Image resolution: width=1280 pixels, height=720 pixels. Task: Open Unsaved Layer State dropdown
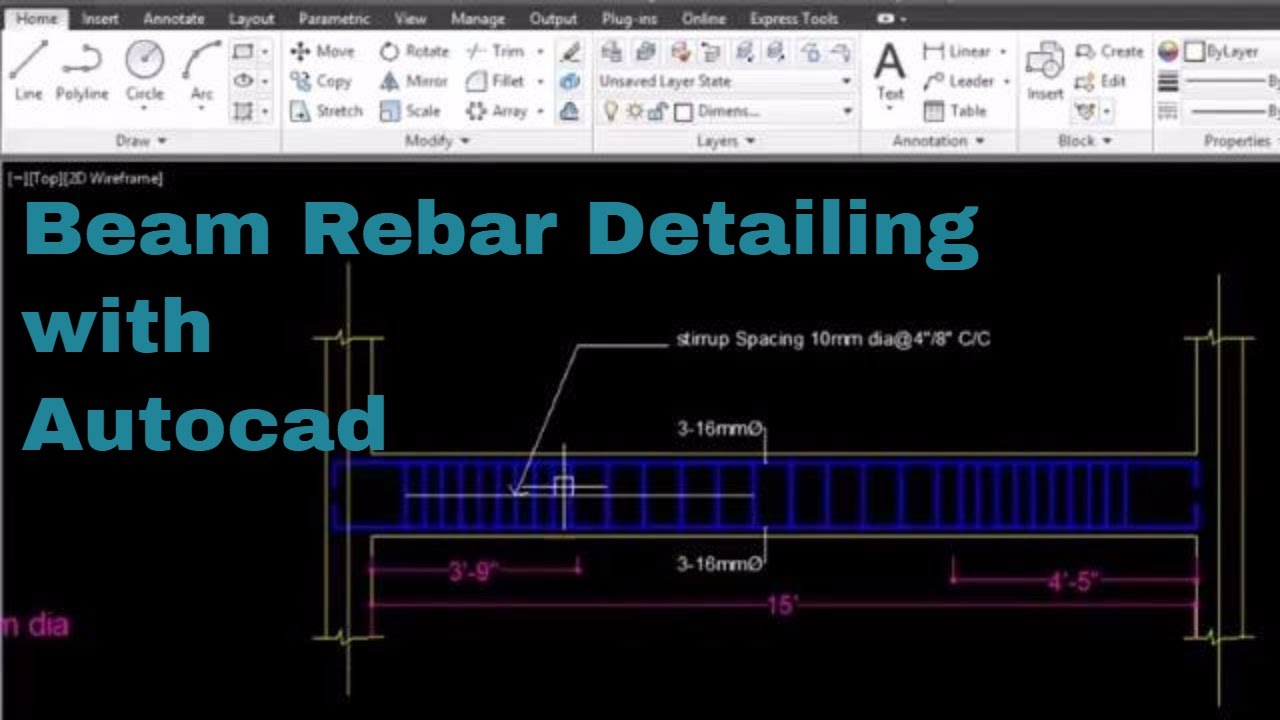click(725, 81)
